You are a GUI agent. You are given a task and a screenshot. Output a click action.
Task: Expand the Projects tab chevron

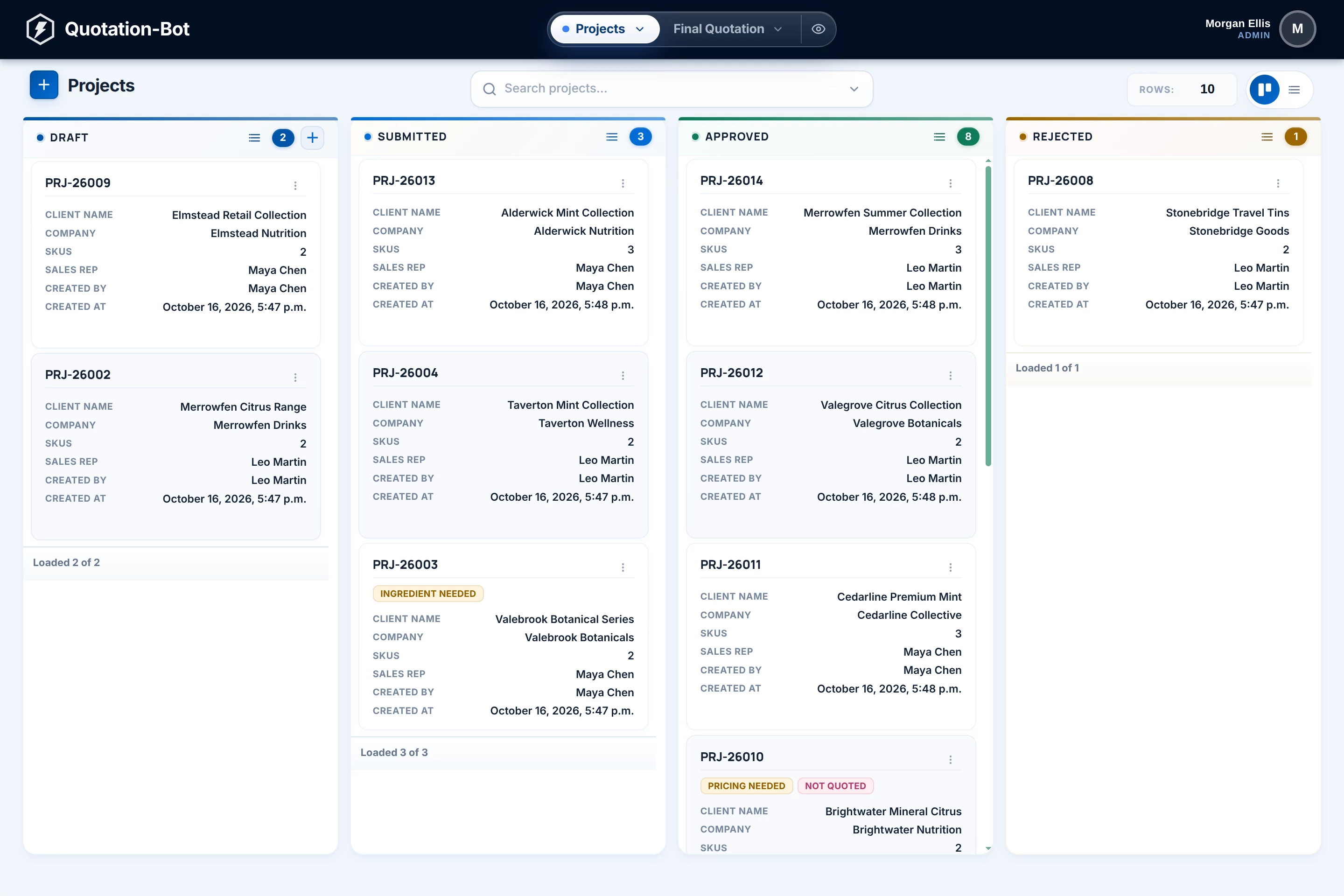640,29
